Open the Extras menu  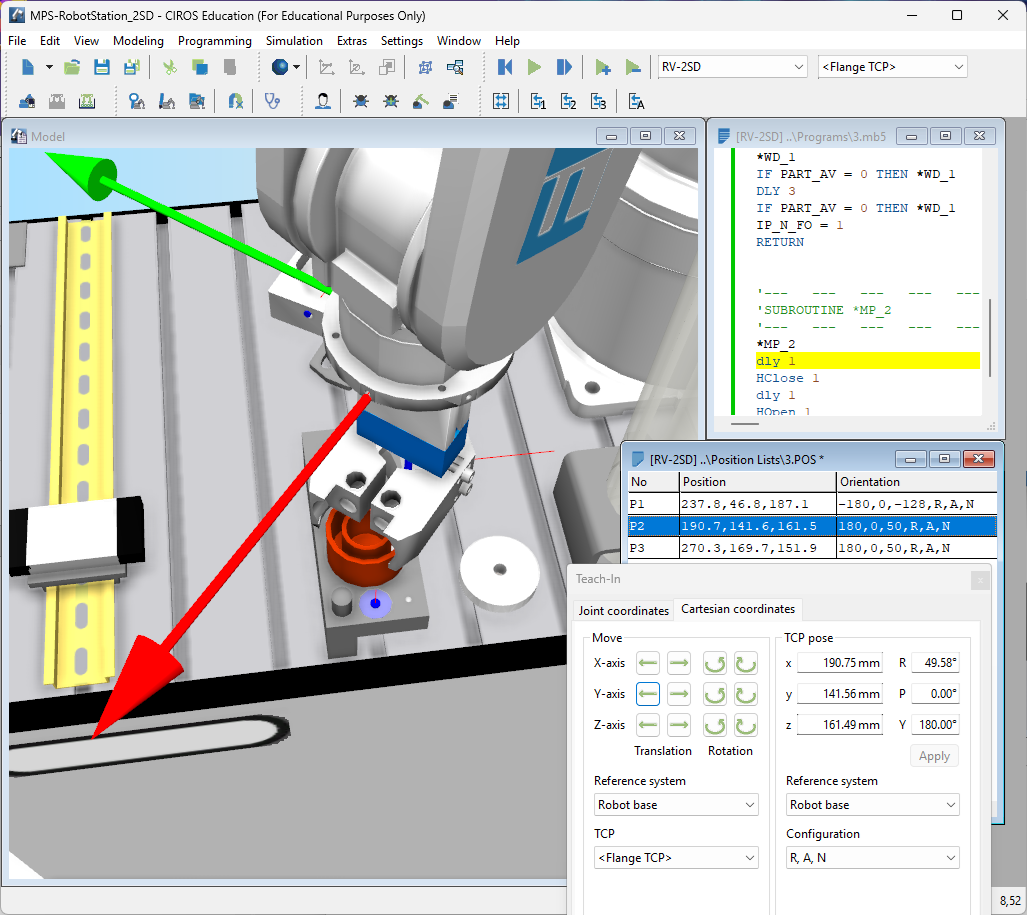point(352,41)
